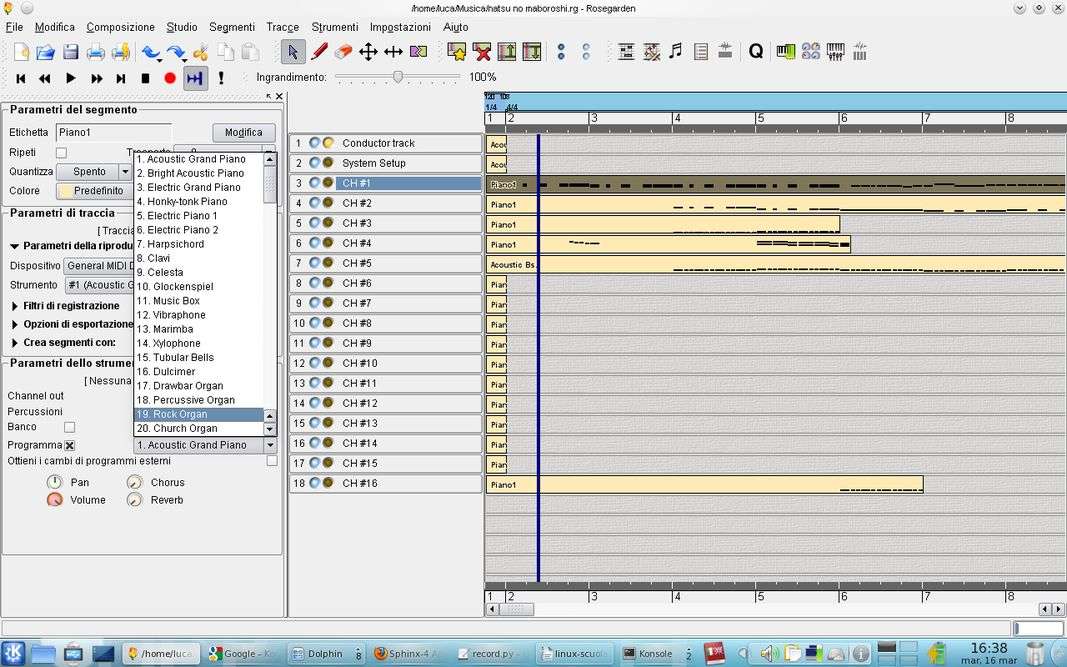1067x667 pixels.
Task: Click the record button in transport
Action: [170, 78]
